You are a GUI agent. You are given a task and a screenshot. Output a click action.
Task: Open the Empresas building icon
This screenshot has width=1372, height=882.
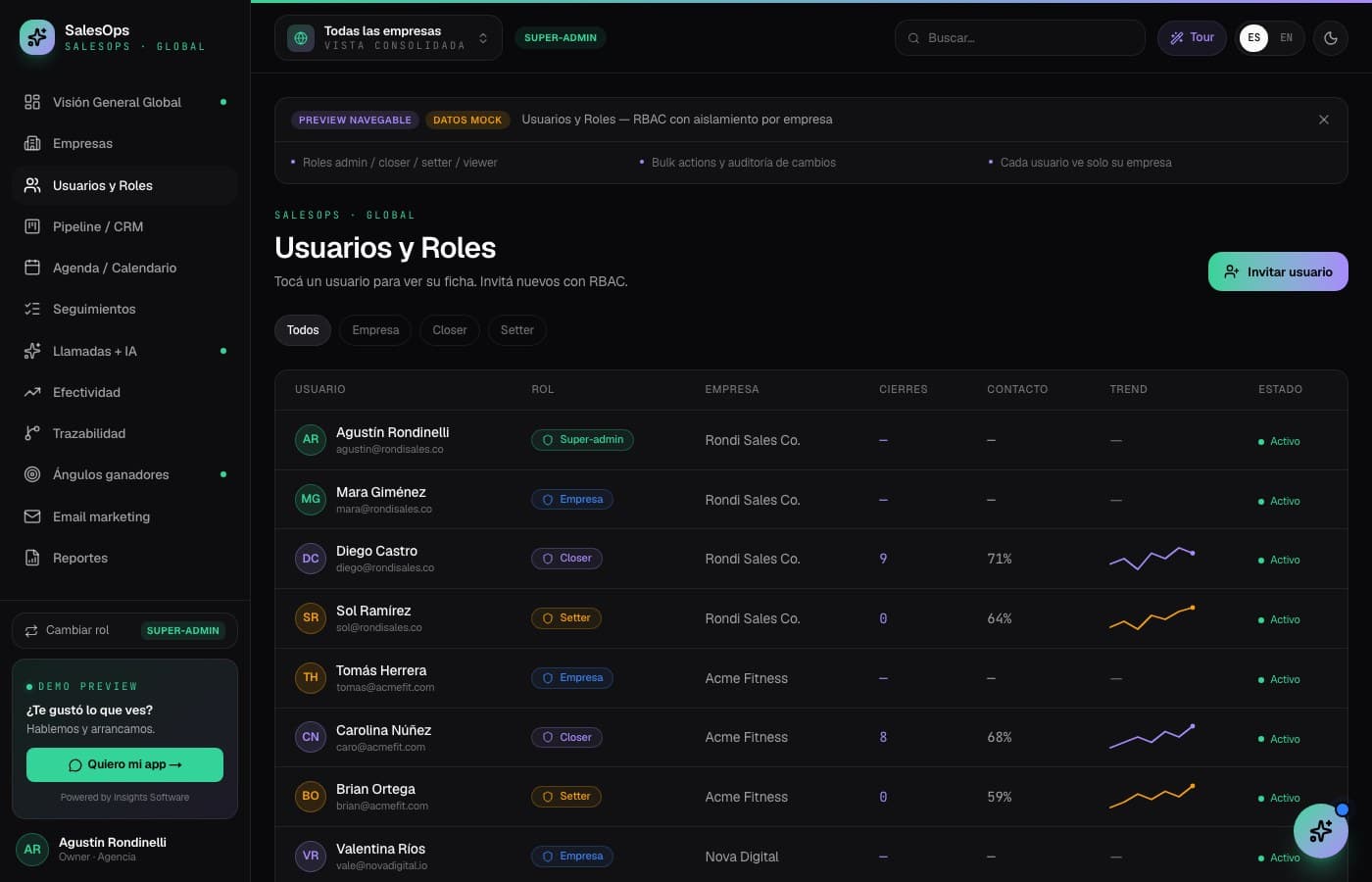(32, 143)
